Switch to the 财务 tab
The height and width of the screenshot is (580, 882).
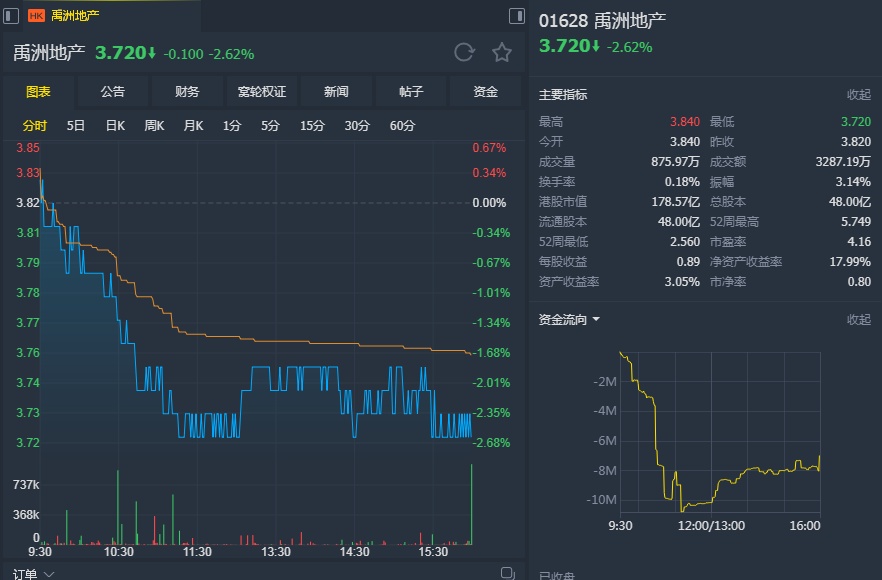pos(187,92)
